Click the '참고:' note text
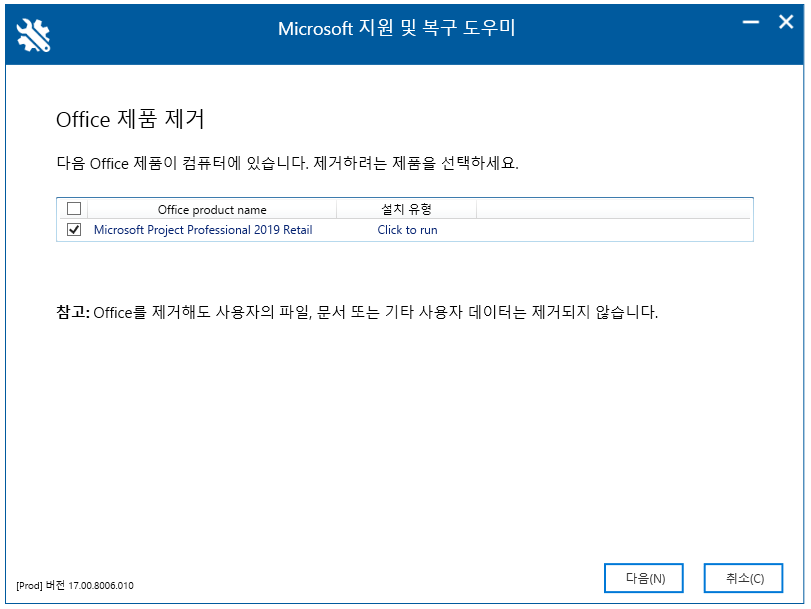 point(73,312)
